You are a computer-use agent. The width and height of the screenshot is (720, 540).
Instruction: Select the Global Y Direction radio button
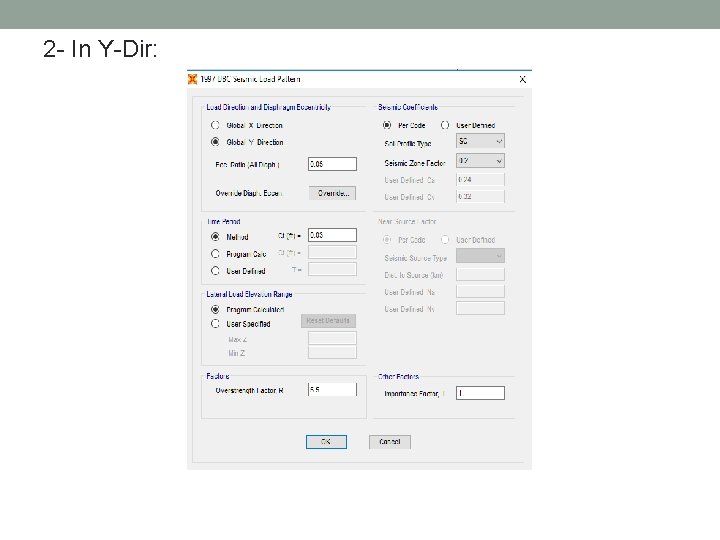[x=215, y=142]
